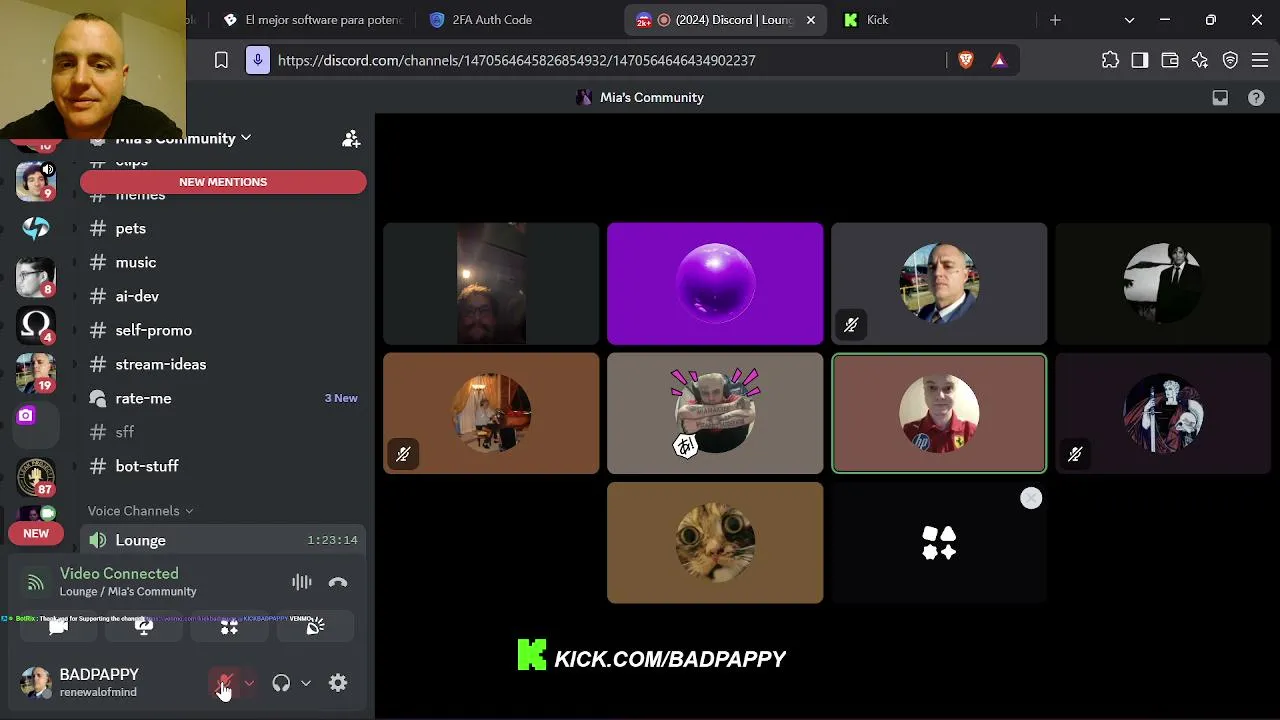The width and height of the screenshot is (1280, 720).
Task: Open Discord user settings gear
Action: tap(338, 683)
